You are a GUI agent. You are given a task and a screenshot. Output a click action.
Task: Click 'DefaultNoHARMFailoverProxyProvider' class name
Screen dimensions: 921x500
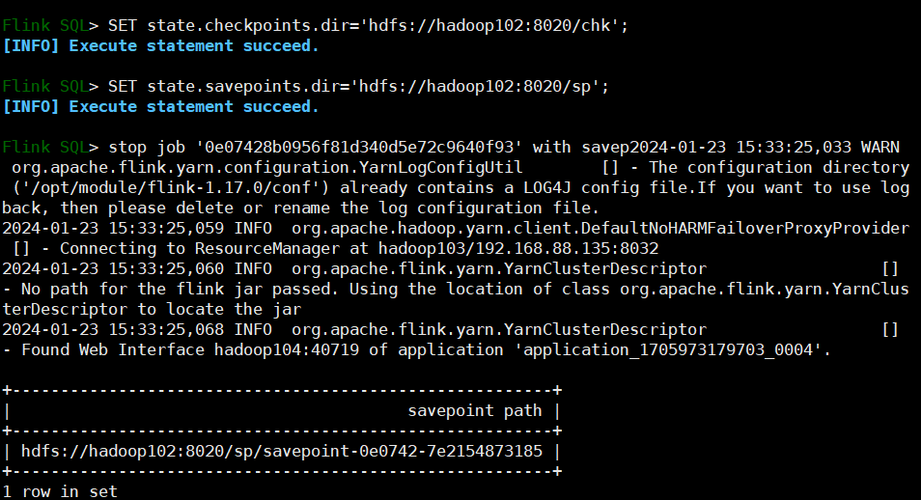(745, 228)
